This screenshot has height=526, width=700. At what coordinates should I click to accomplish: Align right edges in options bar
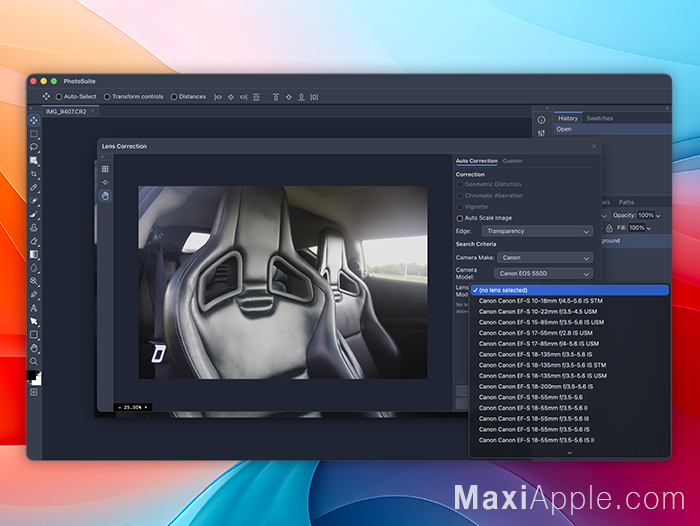[x=243, y=97]
